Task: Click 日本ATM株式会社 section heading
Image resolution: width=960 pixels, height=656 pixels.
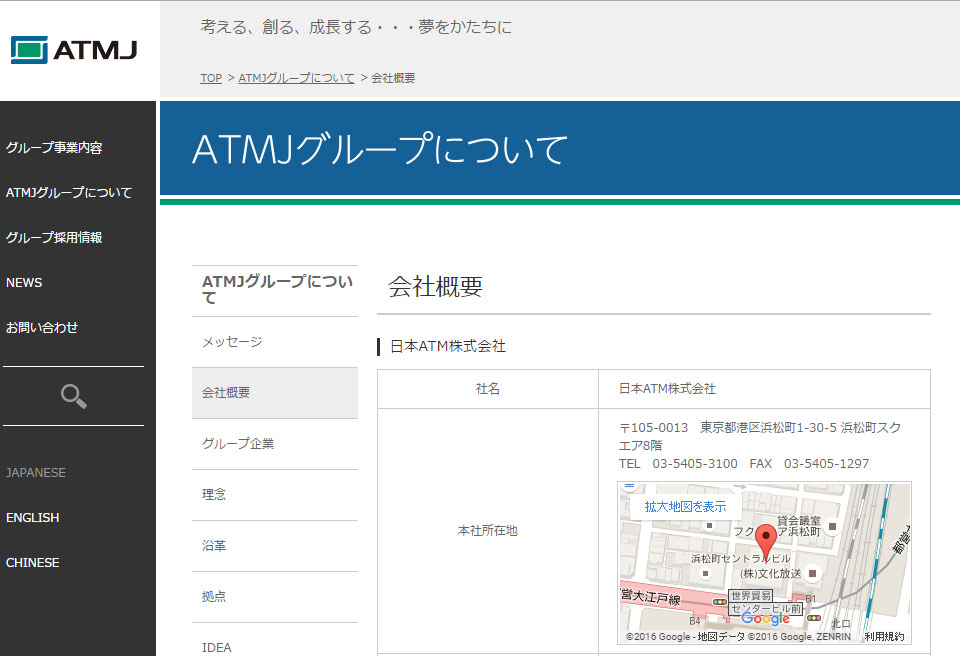Action: point(448,347)
